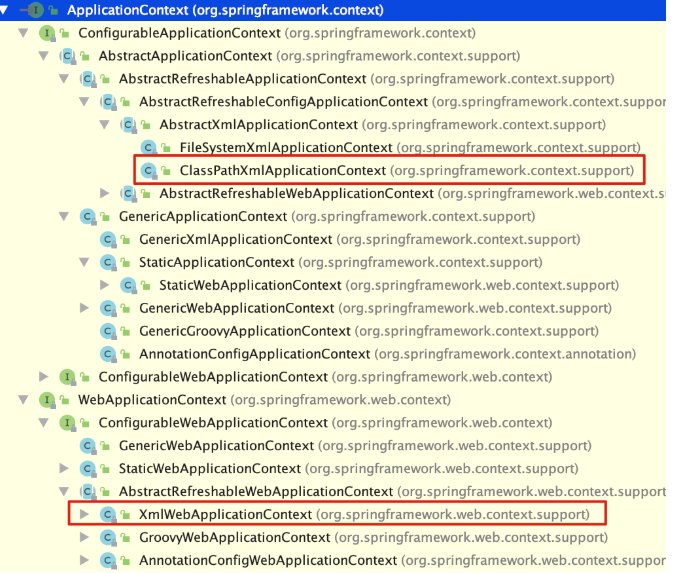Image resolution: width=696 pixels, height=573 pixels.
Task: Click the AbstractXmlApplicationContext class icon
Action: (x=129, y=125)
